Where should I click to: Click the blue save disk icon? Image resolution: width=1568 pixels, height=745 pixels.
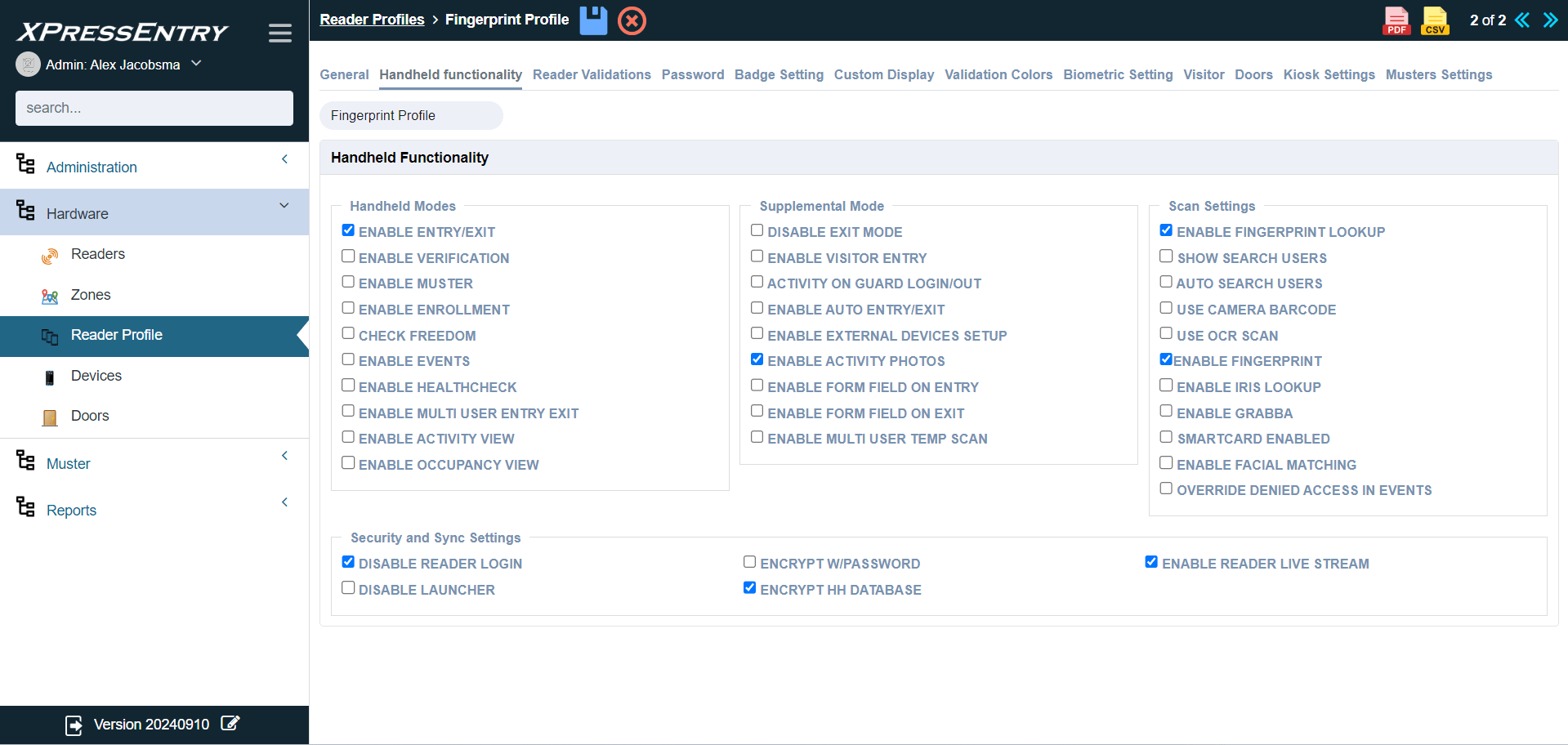(593, 20)
